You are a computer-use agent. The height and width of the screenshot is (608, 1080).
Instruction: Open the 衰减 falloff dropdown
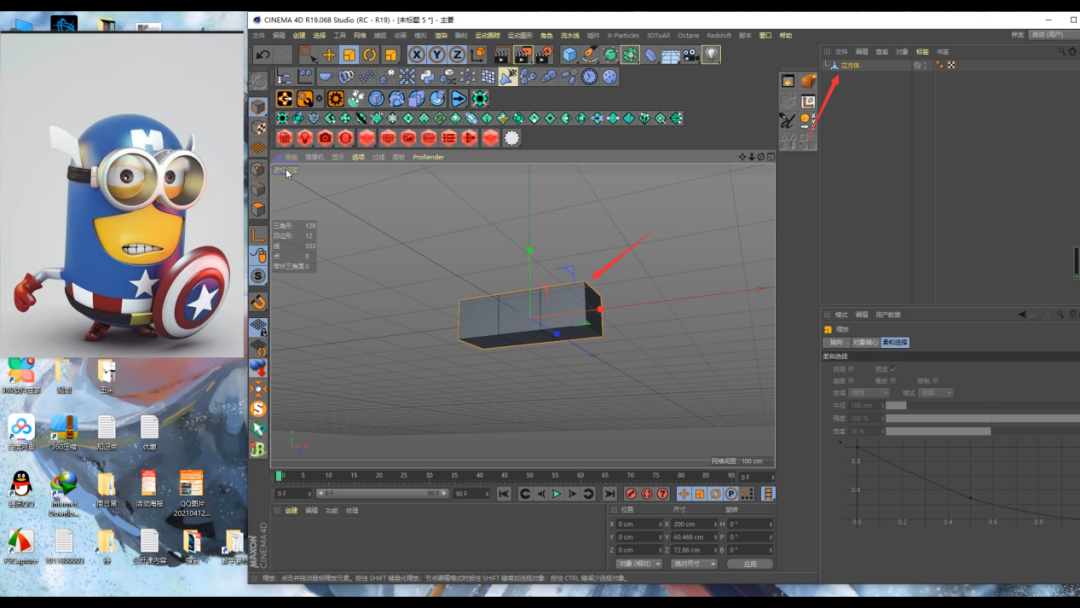[869, 392]
